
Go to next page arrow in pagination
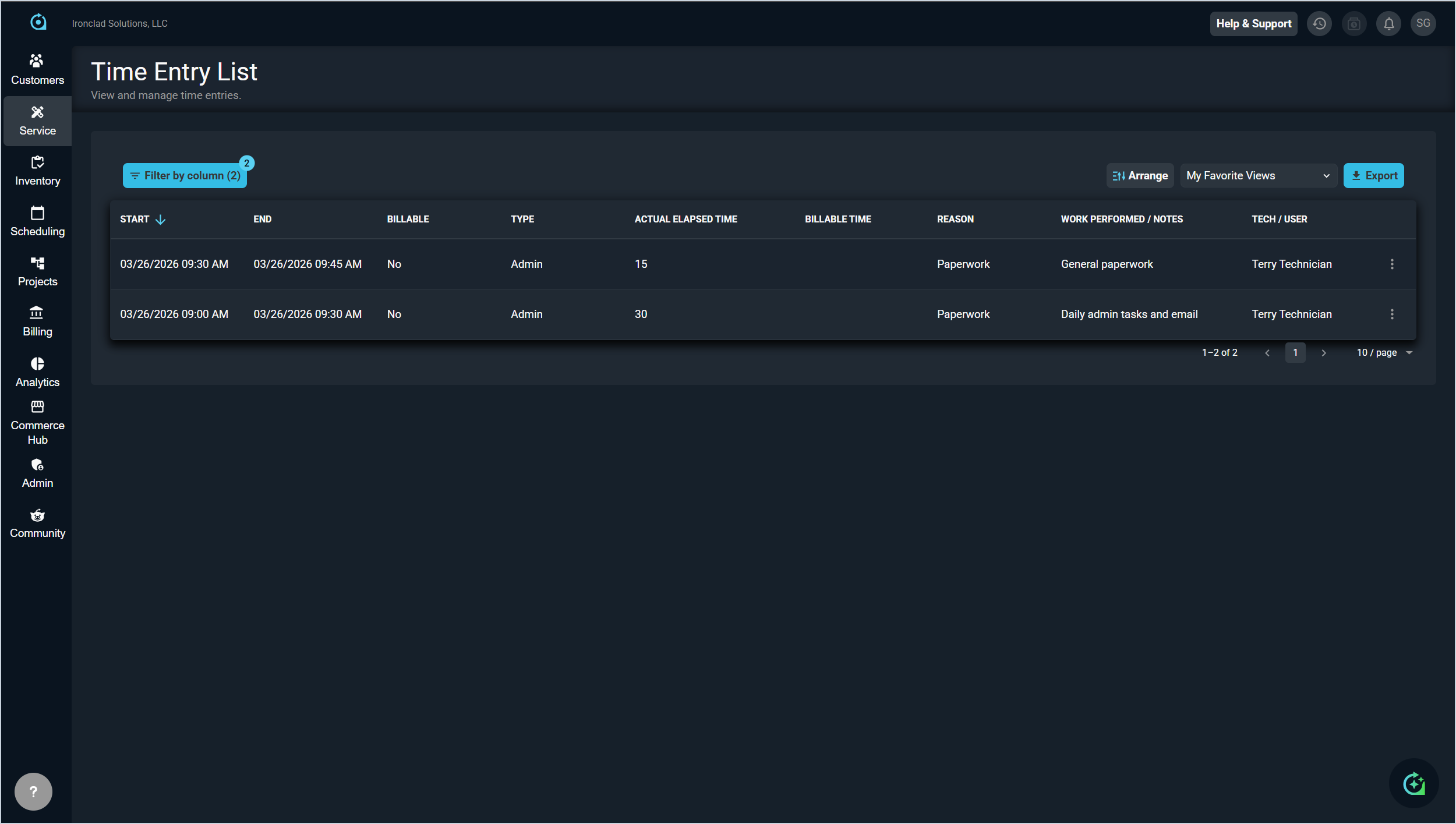(x=1324, y=353)
